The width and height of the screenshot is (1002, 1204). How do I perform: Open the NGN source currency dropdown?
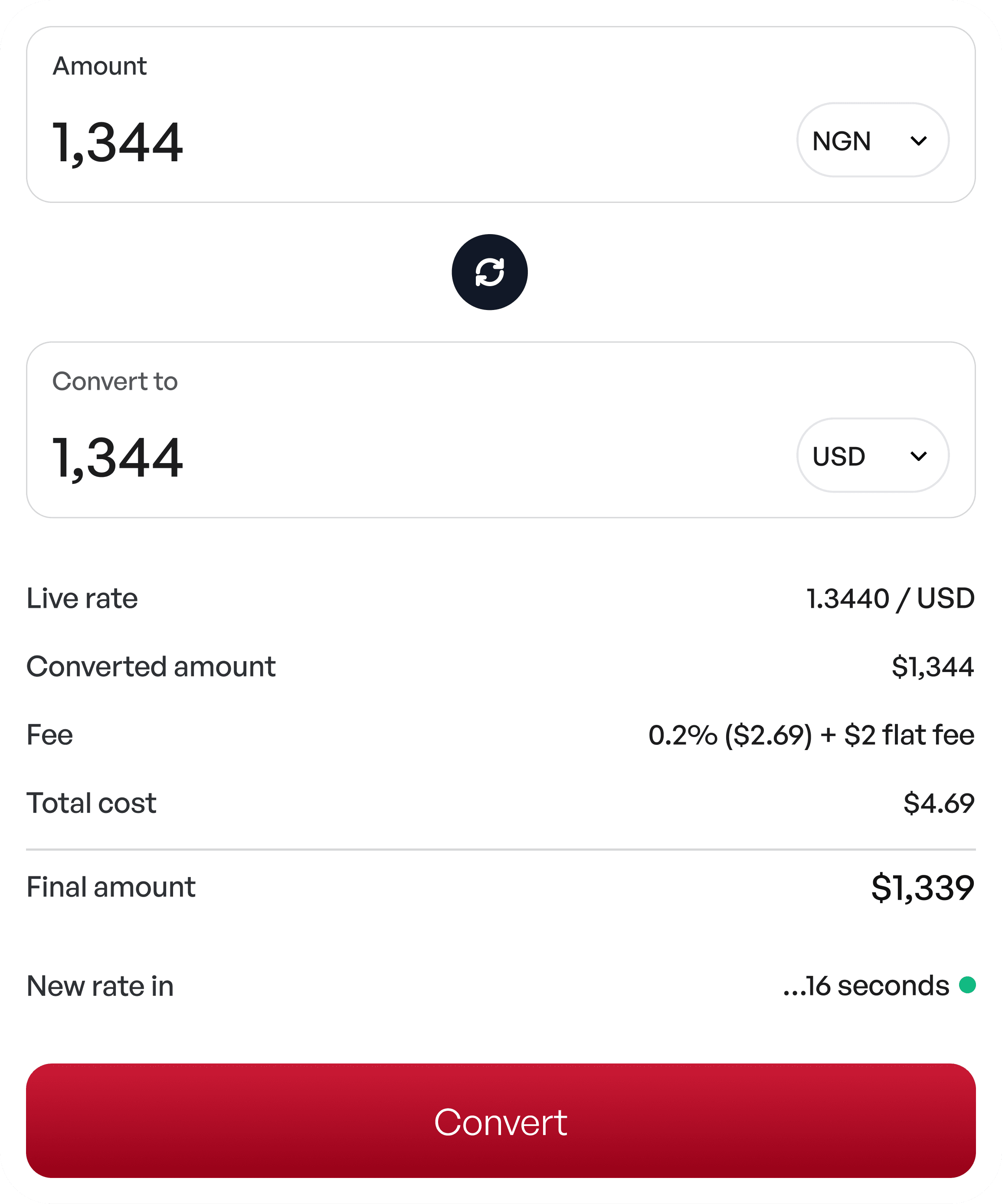[x=872, y=140]
